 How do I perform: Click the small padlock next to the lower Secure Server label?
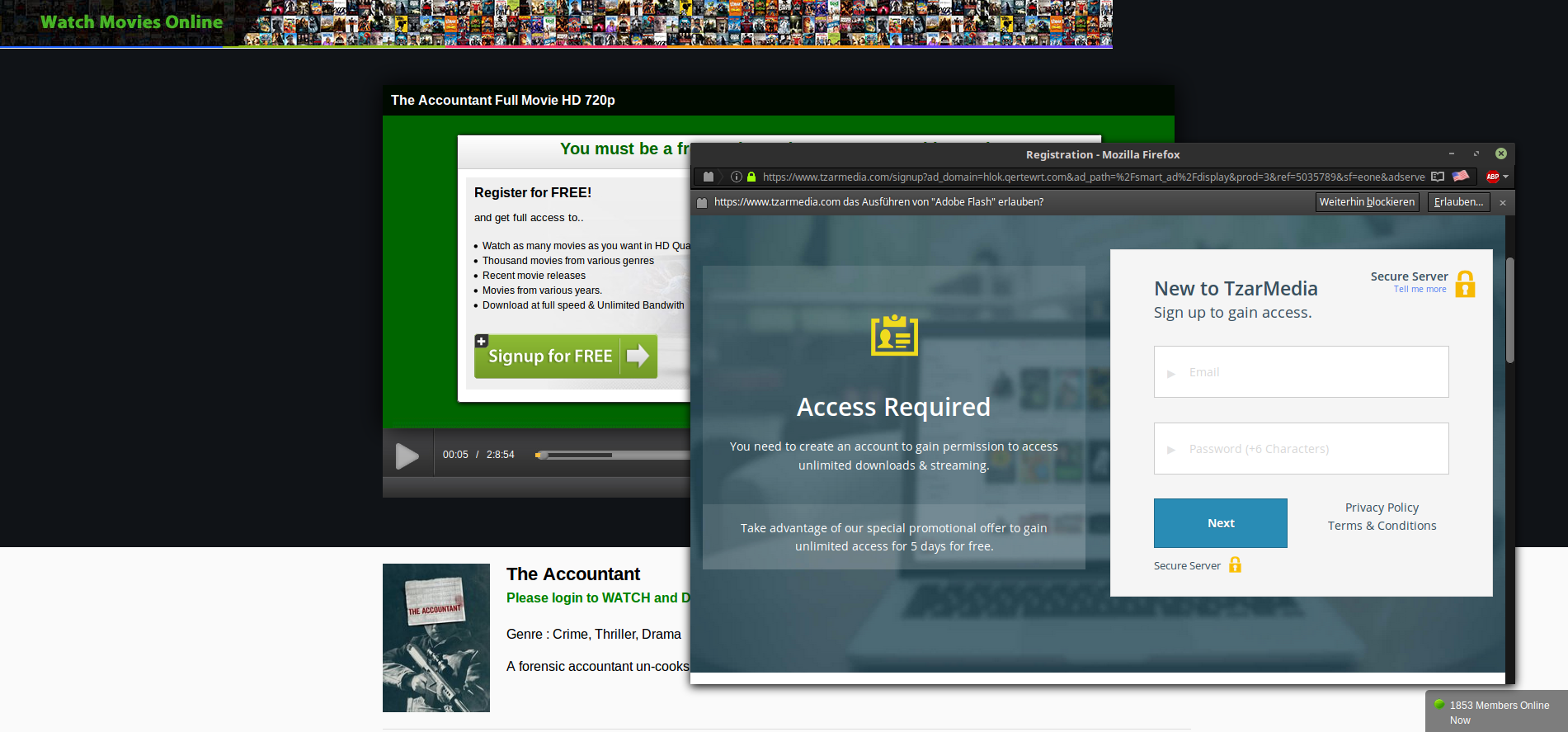[1235, 564]
